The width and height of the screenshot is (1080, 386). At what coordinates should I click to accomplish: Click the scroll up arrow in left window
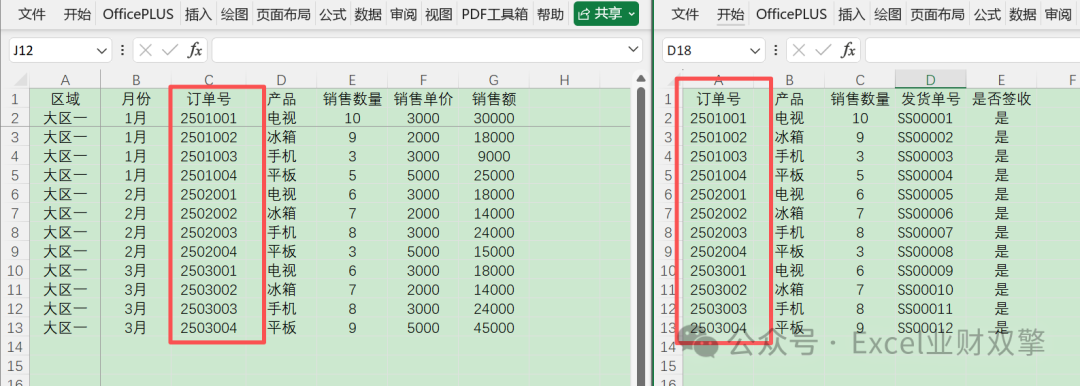pyautogui.click(x=641, y=79)
